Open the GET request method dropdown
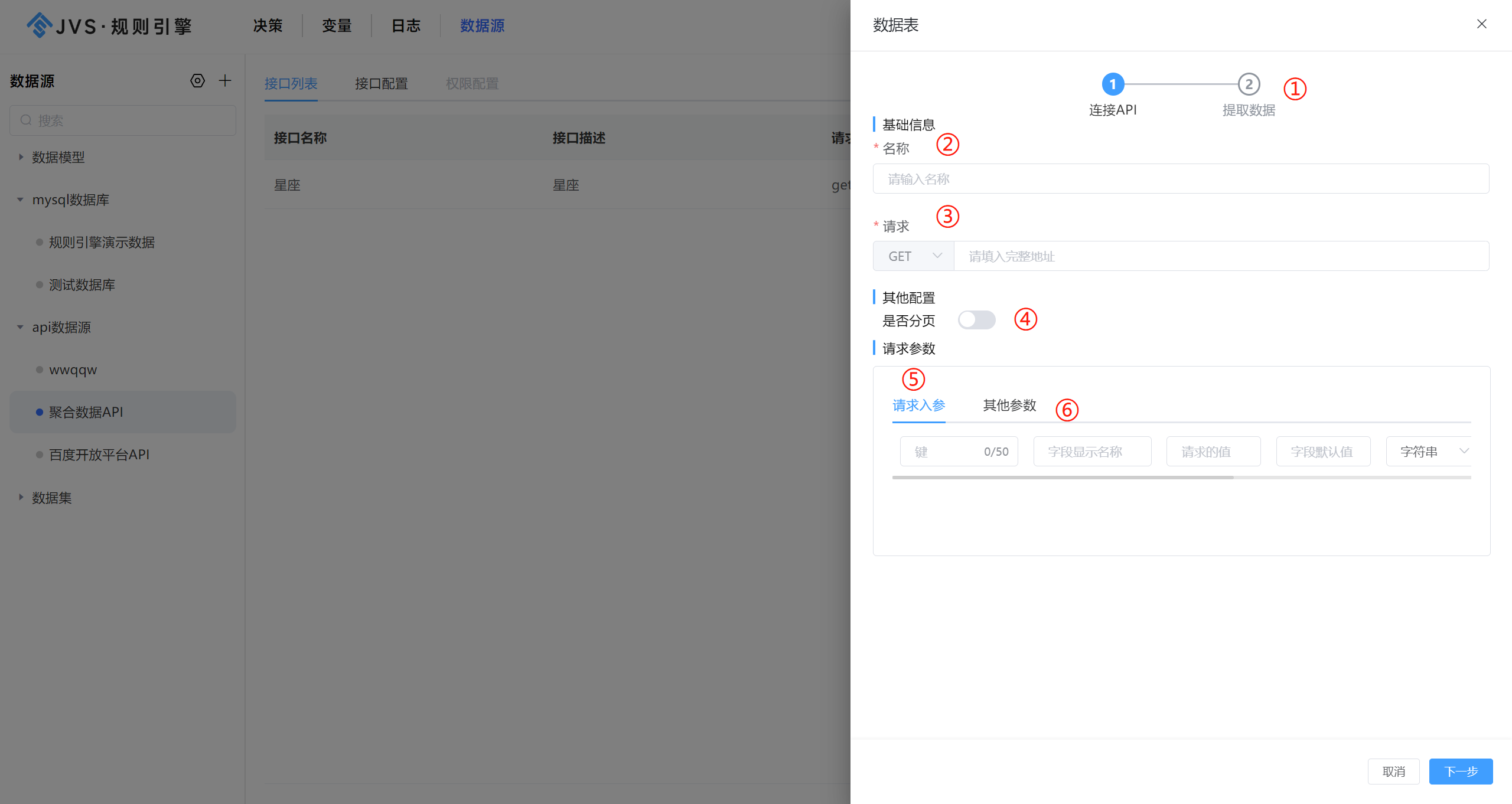 click(x=913, y=256)
